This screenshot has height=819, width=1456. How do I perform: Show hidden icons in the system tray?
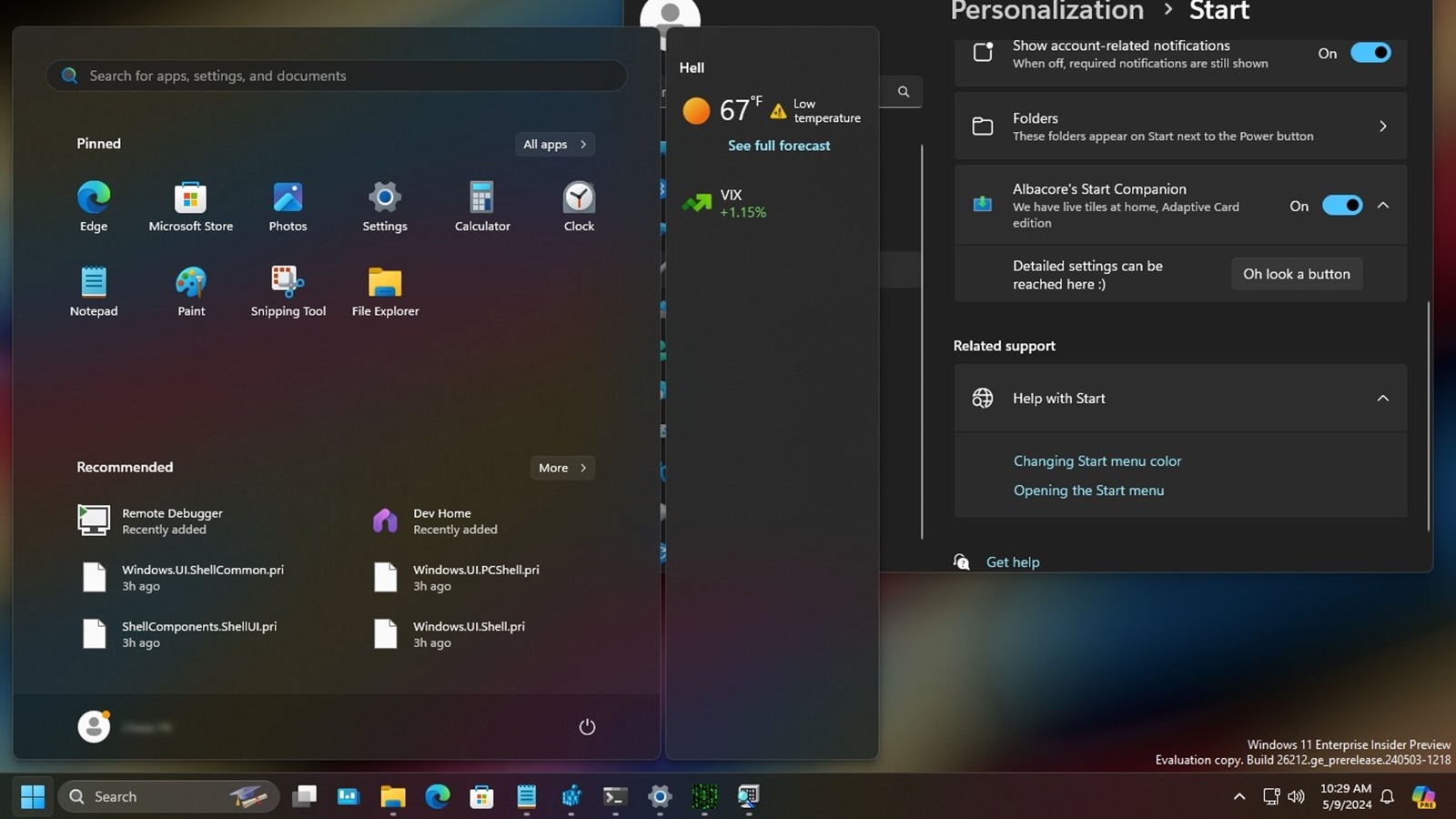1239,796
